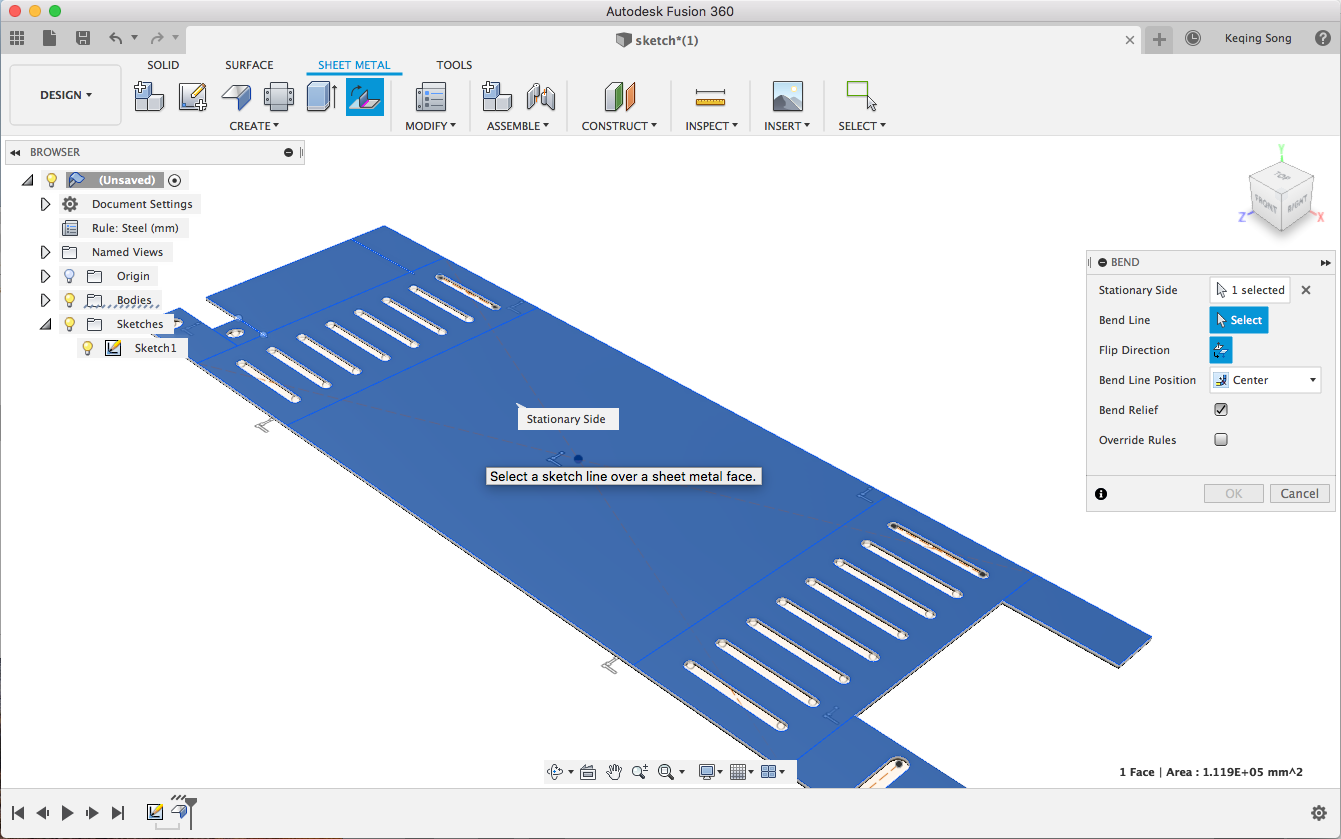Enable the Override Rules checkbox
Viewport: 1341px width, 839px height.
pyautogui.click(x=1221, y=440)
